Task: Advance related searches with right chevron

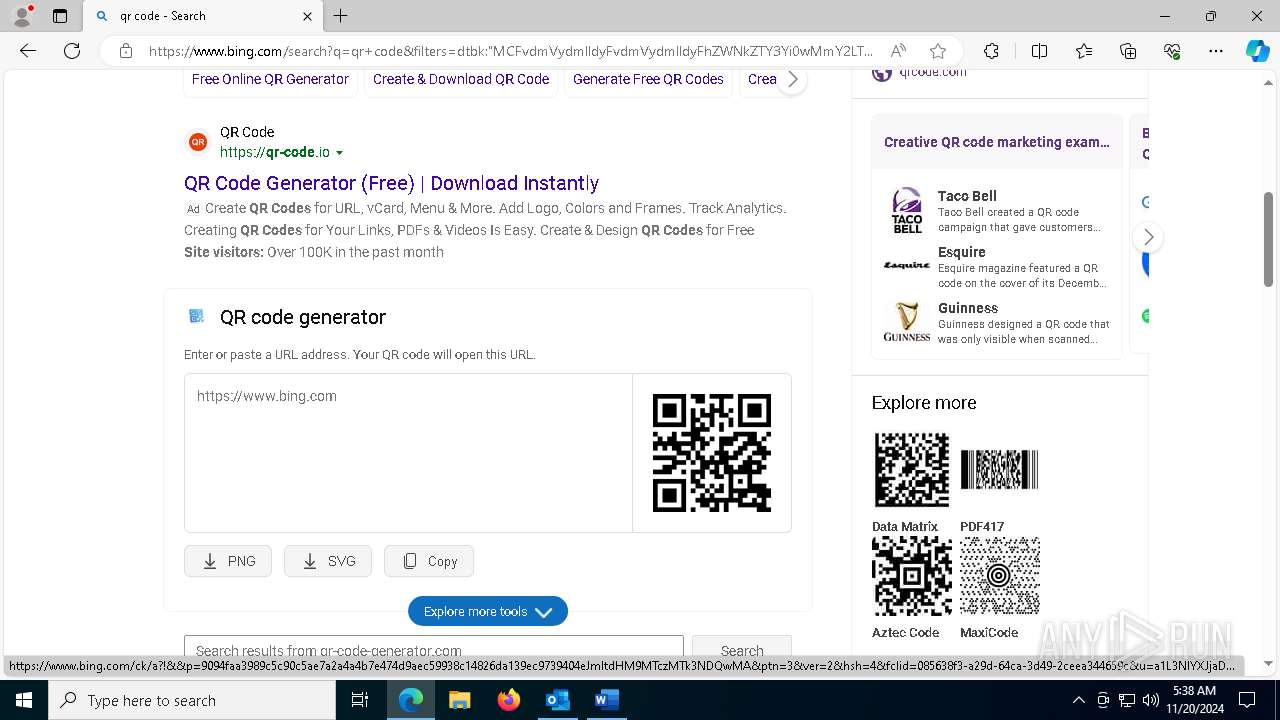Action: [792, 79]
